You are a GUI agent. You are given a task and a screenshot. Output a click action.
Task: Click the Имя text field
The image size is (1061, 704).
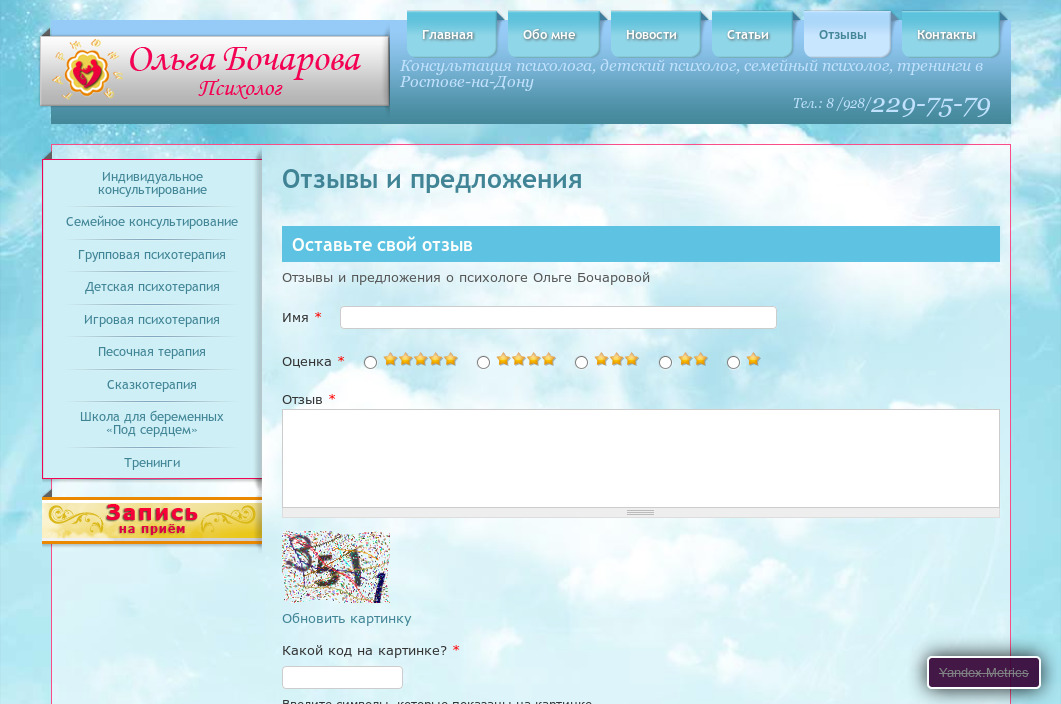coord(558,318)
